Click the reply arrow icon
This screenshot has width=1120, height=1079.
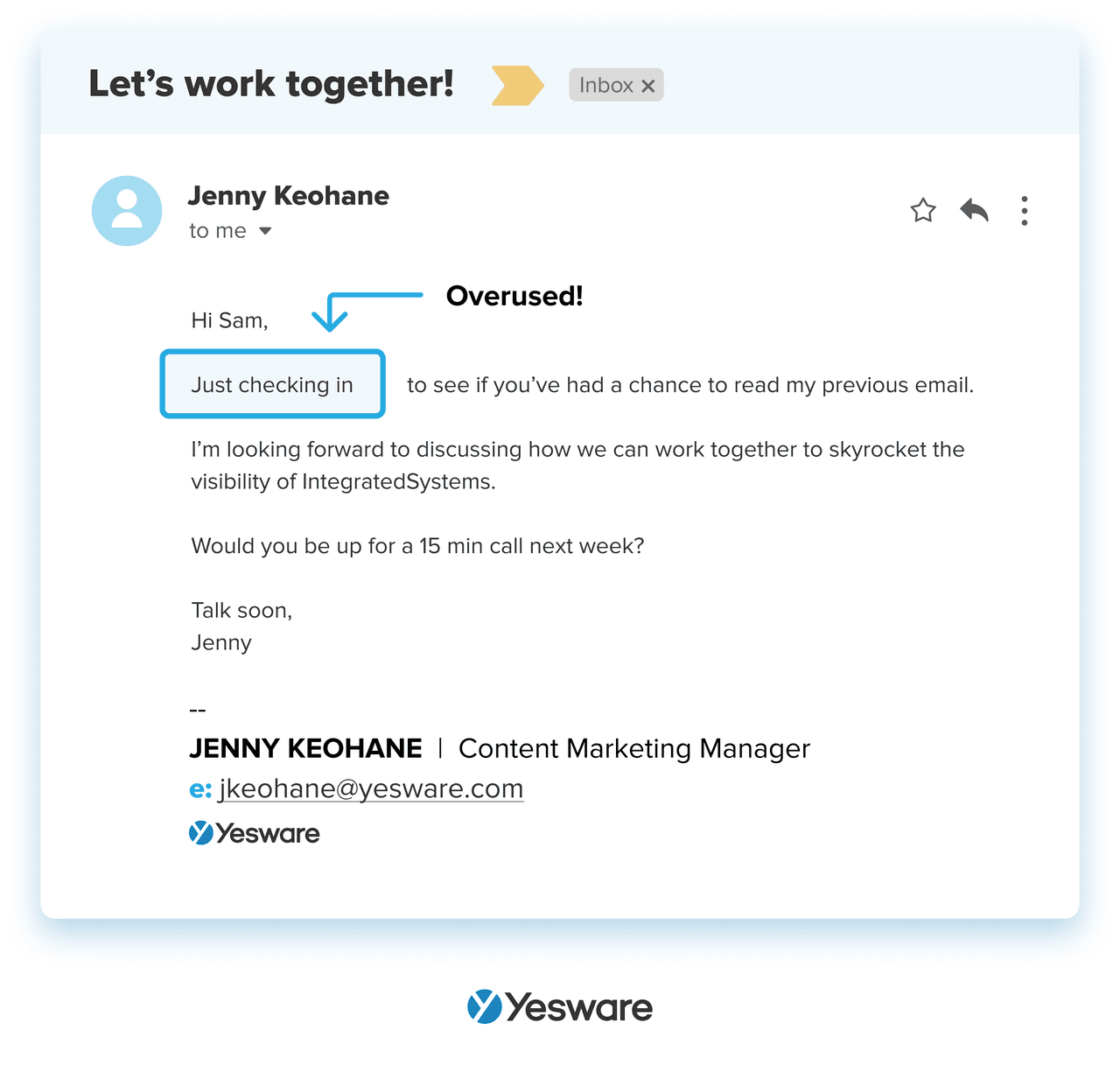pyautogui.click(x=974, y=211)
